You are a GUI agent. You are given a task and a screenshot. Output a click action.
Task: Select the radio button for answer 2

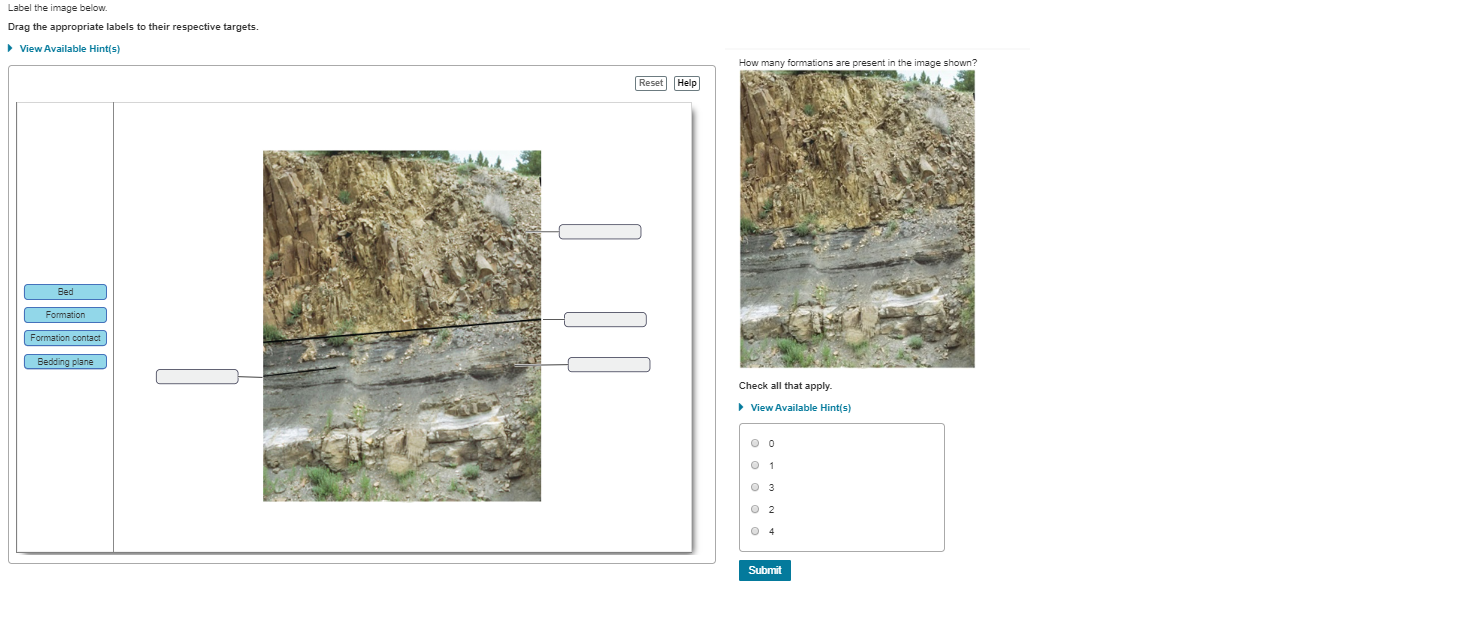pyautogui.click(x=755, y=509)
